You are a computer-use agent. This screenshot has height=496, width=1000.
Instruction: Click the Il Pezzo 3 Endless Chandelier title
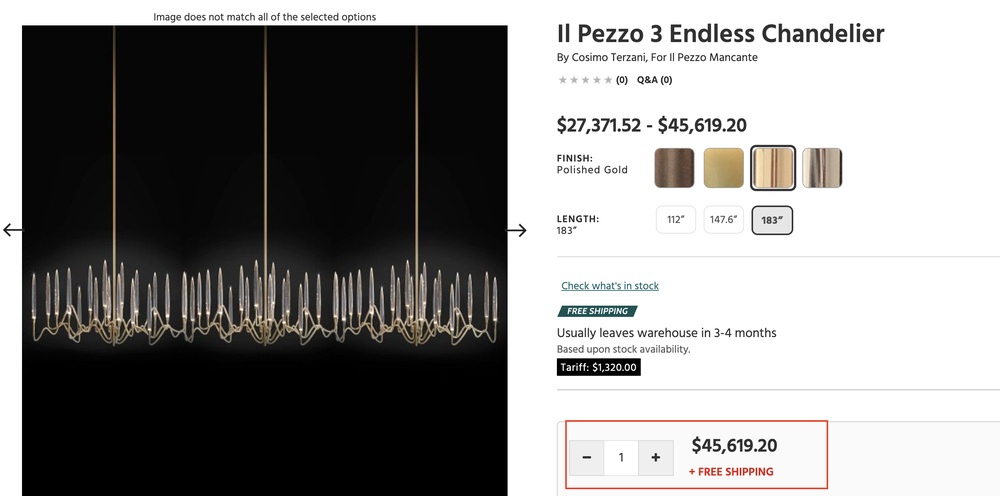tap(720, 33)
